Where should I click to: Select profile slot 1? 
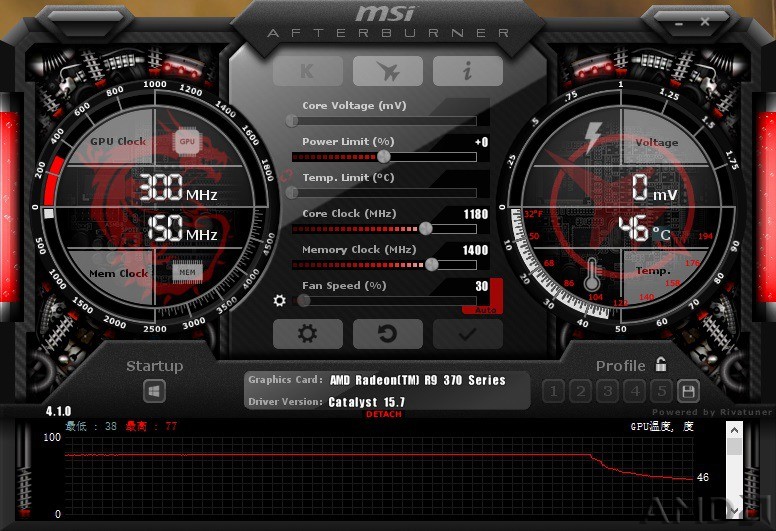click(554, 391)
